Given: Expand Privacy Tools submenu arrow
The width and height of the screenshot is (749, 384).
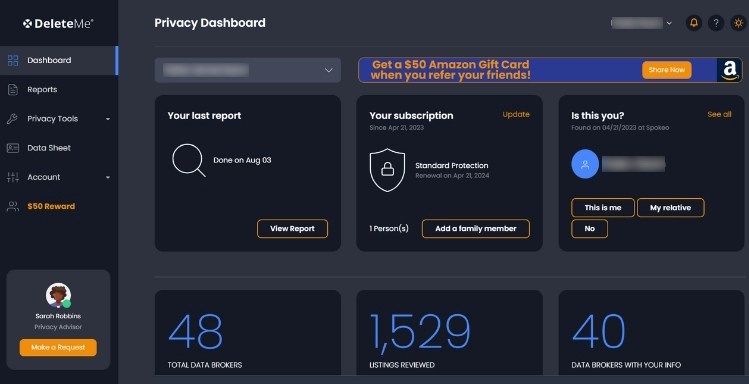Looking at the screenshot, I should (108, 119).
